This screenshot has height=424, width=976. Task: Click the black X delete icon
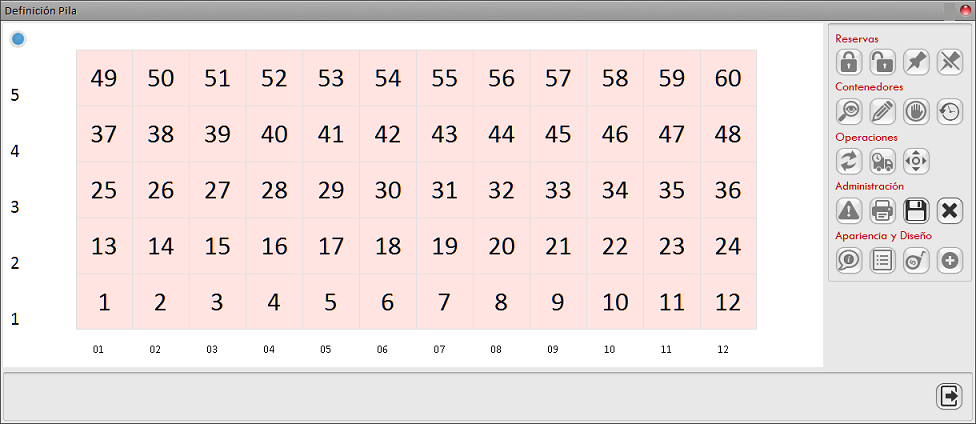tap(949, 211)
